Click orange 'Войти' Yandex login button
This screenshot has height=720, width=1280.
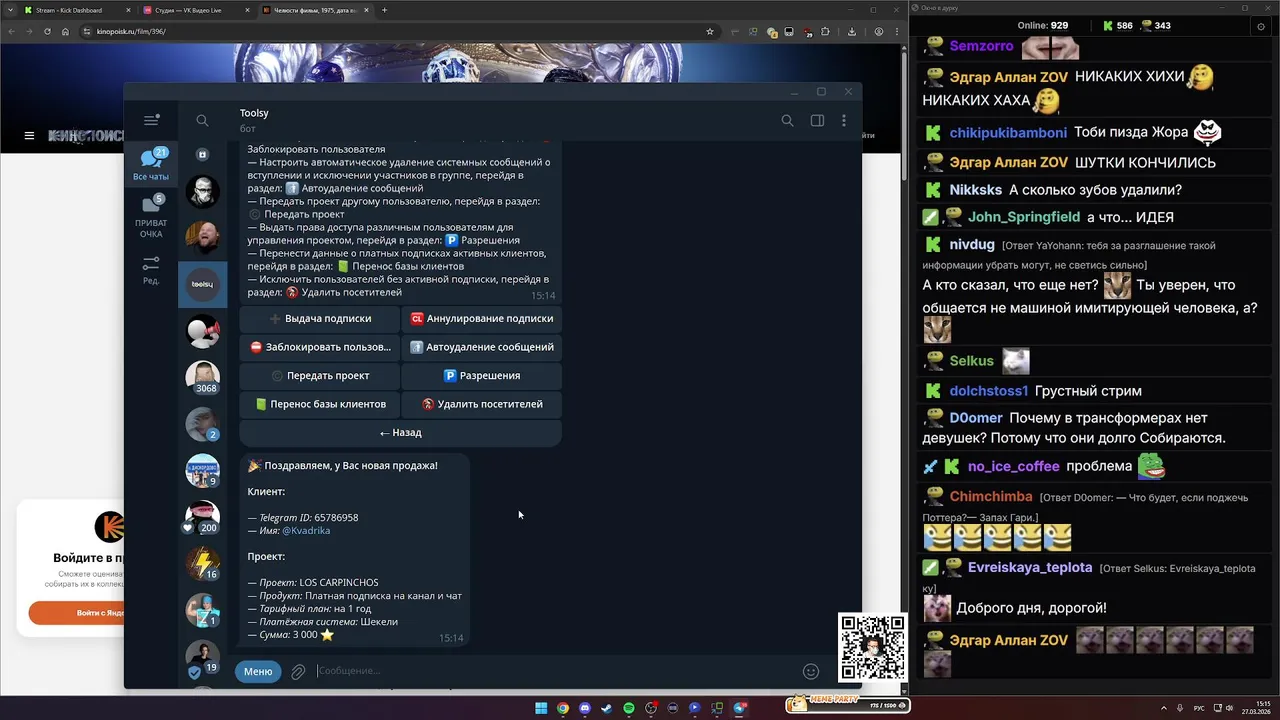76,612
